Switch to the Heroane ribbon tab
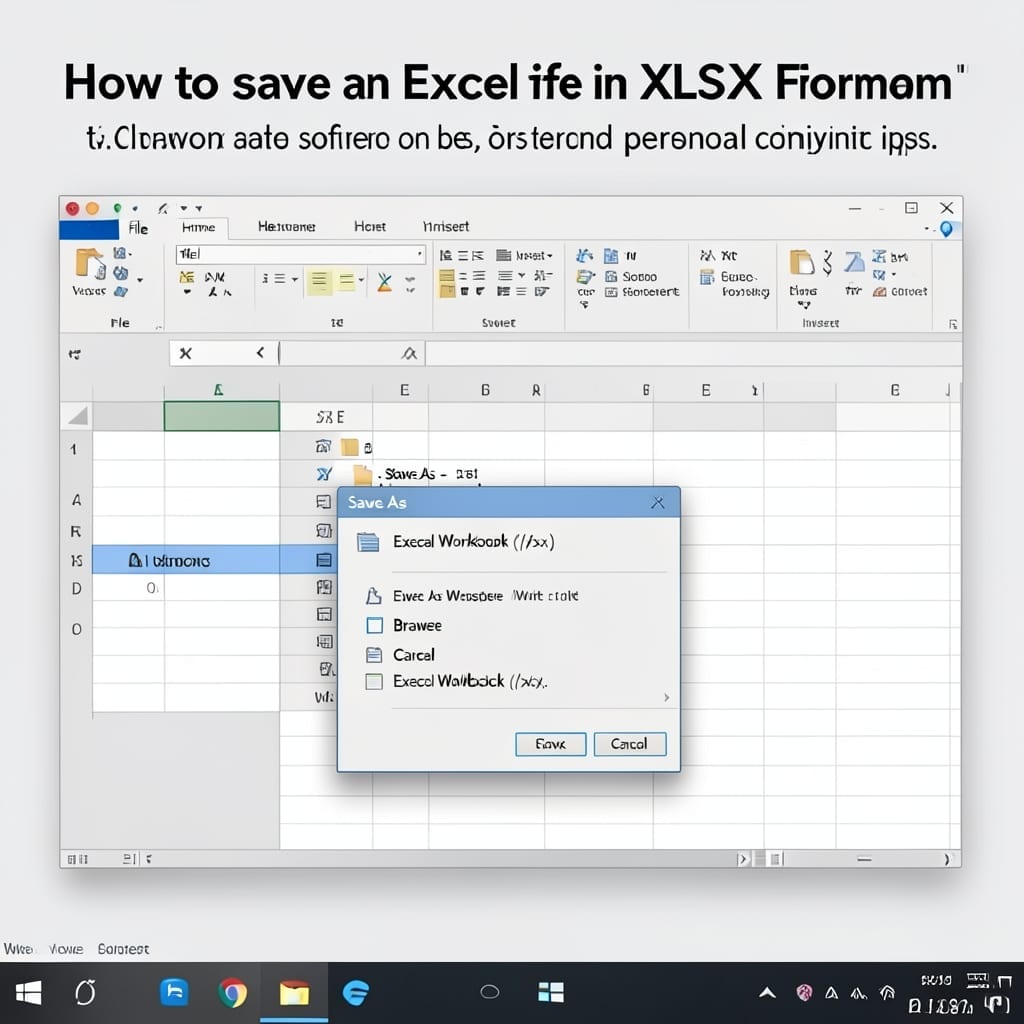Image resolution: width=1024 pixels, height=1024 pixels. click(287, 227)
